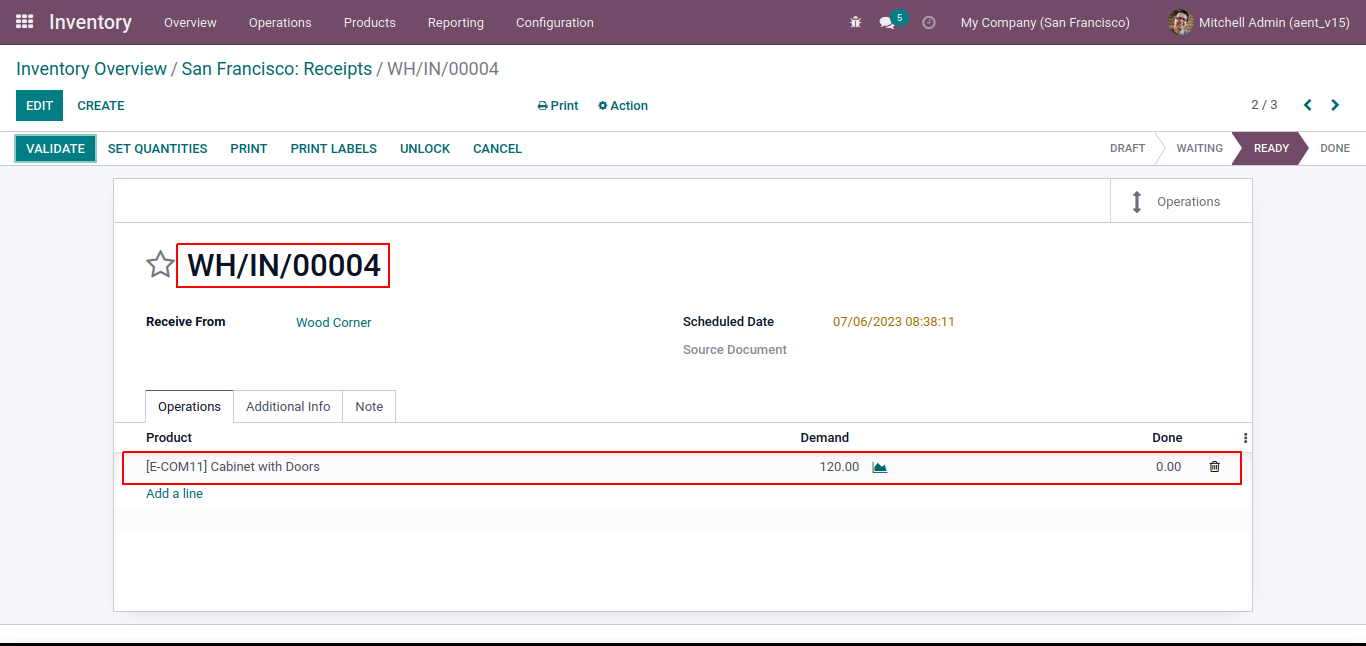
Task: Open the Wood Corner partner link
Action: pyautogui.click(x=334, y=323)
